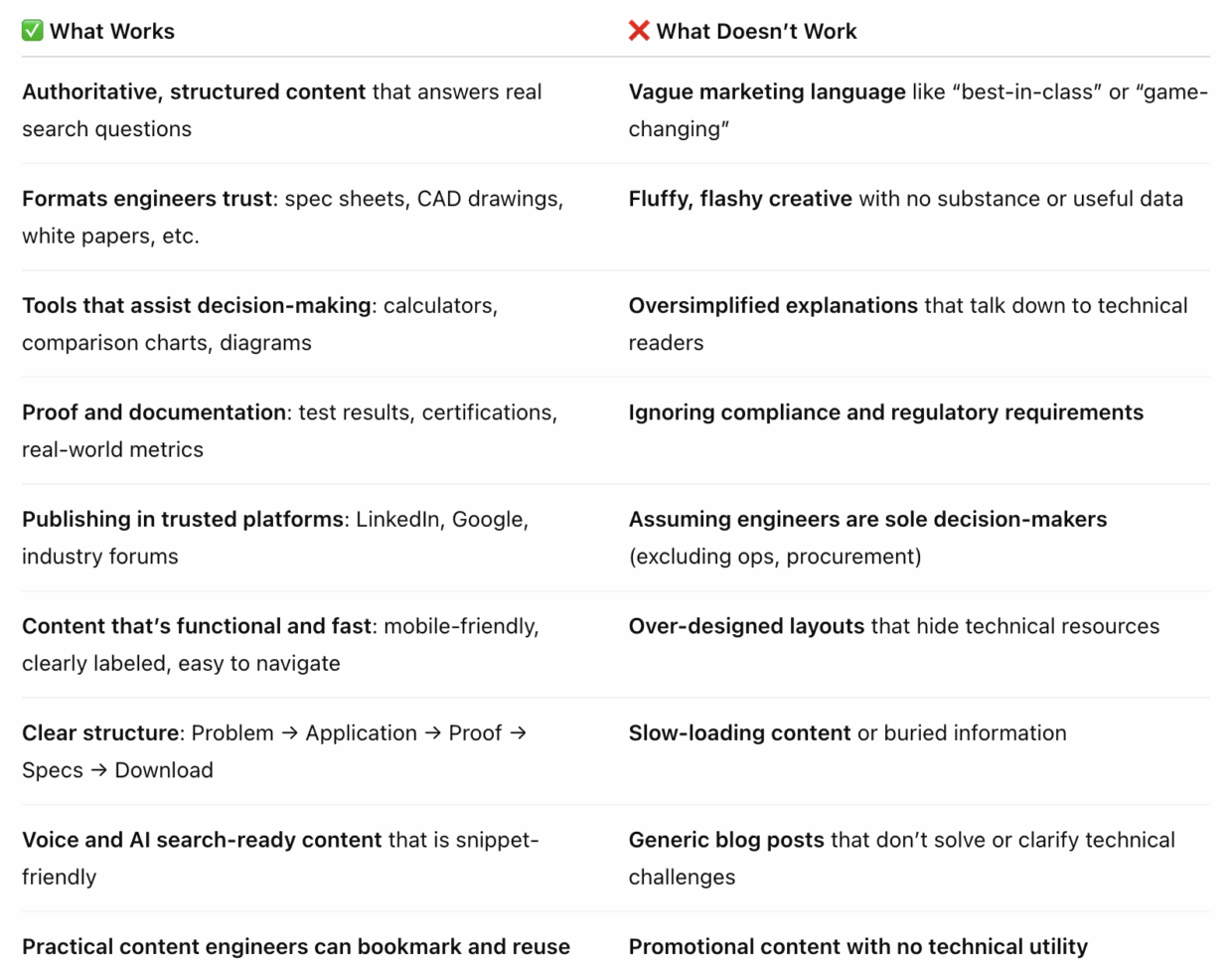
Task: Select the "Proof and documentation" bold text
Action: point(154,412)
